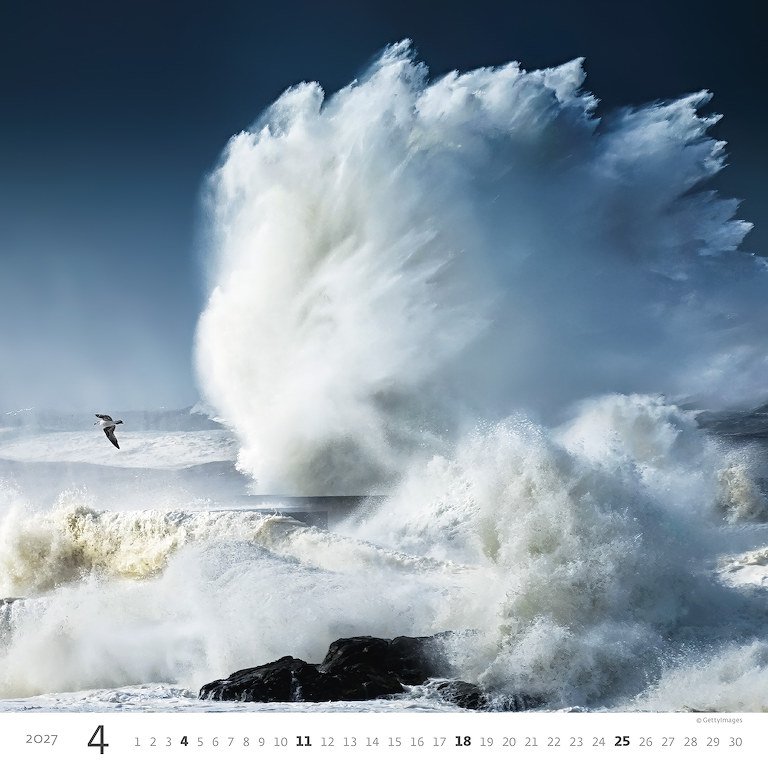Select day 29 in the date strip

713,742
